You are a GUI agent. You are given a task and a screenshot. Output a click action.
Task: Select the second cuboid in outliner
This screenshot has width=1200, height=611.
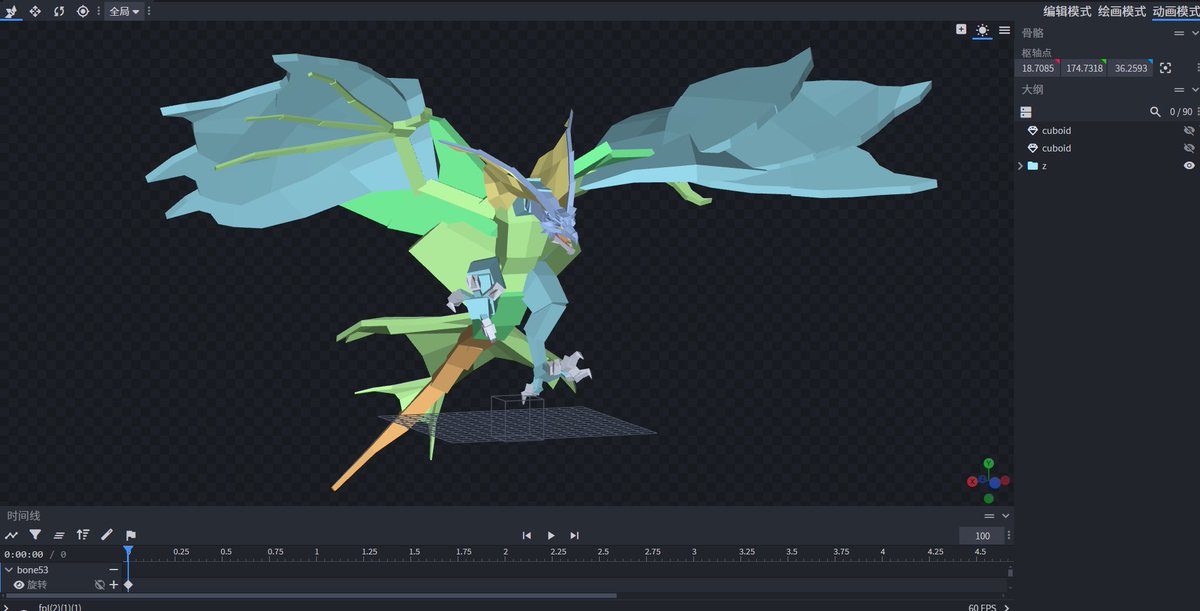click(1056, 148)
